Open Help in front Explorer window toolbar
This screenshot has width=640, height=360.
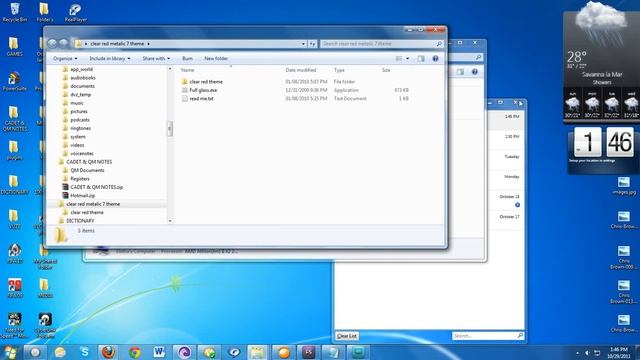pyautogui.click(x=436, y=59)
